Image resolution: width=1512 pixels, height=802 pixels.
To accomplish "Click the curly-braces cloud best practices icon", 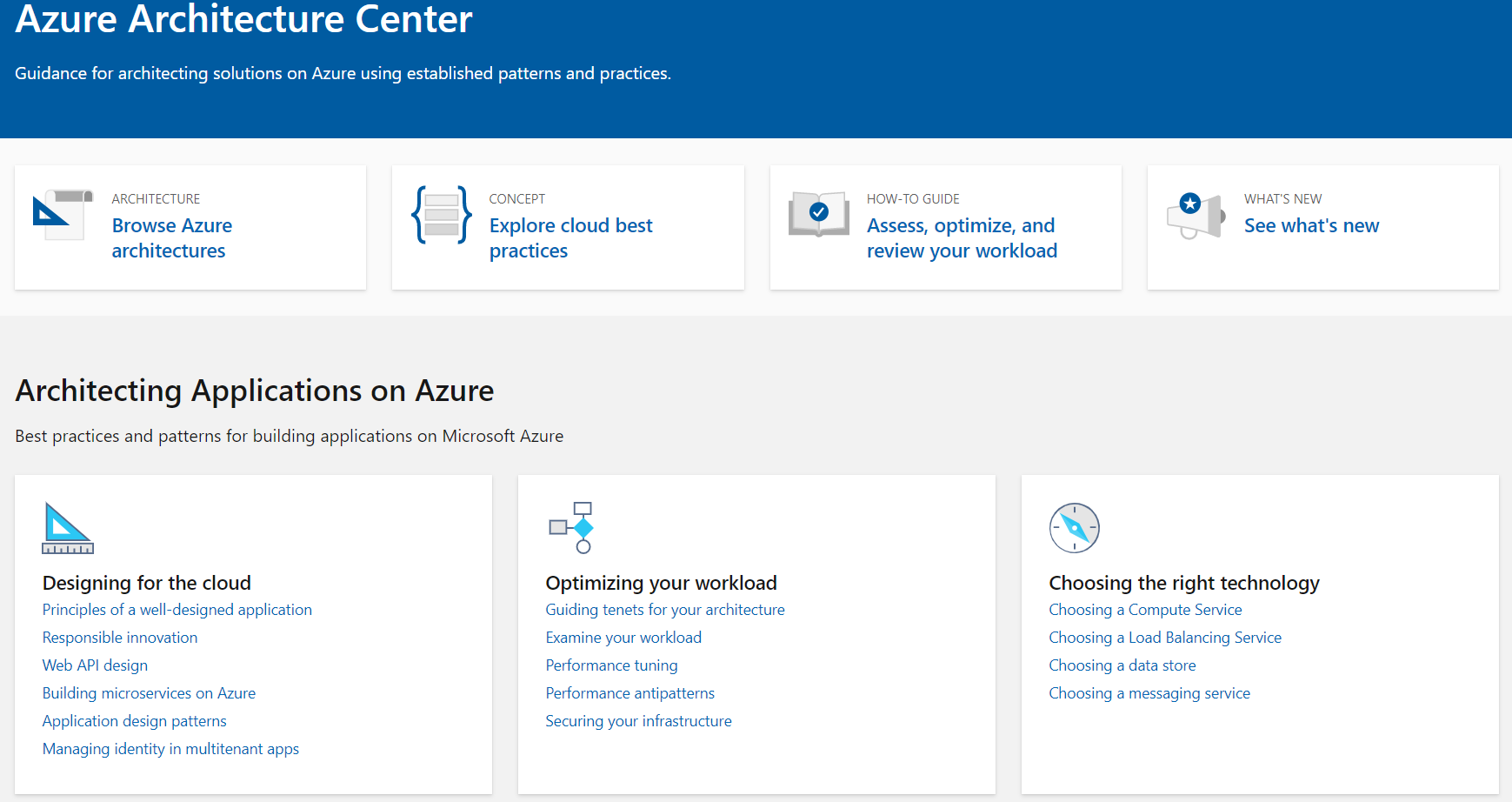I will coord(442,214).
